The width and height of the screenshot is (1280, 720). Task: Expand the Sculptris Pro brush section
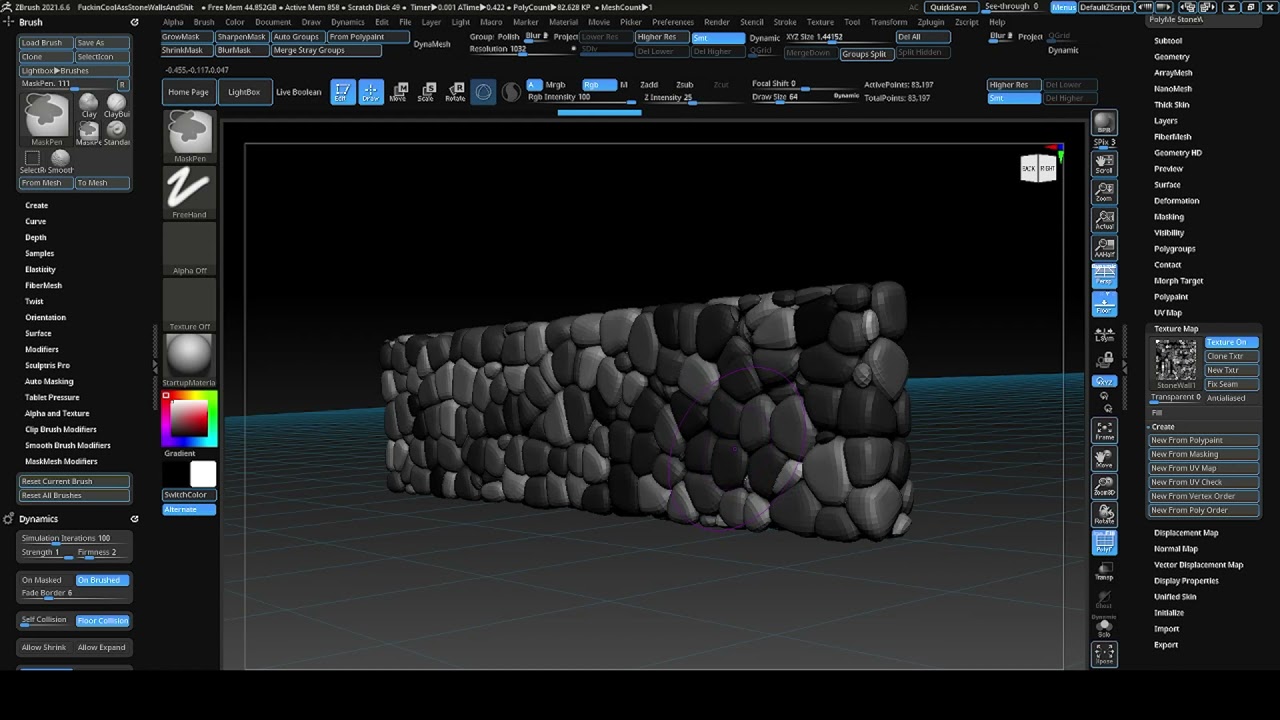[47, 366]
